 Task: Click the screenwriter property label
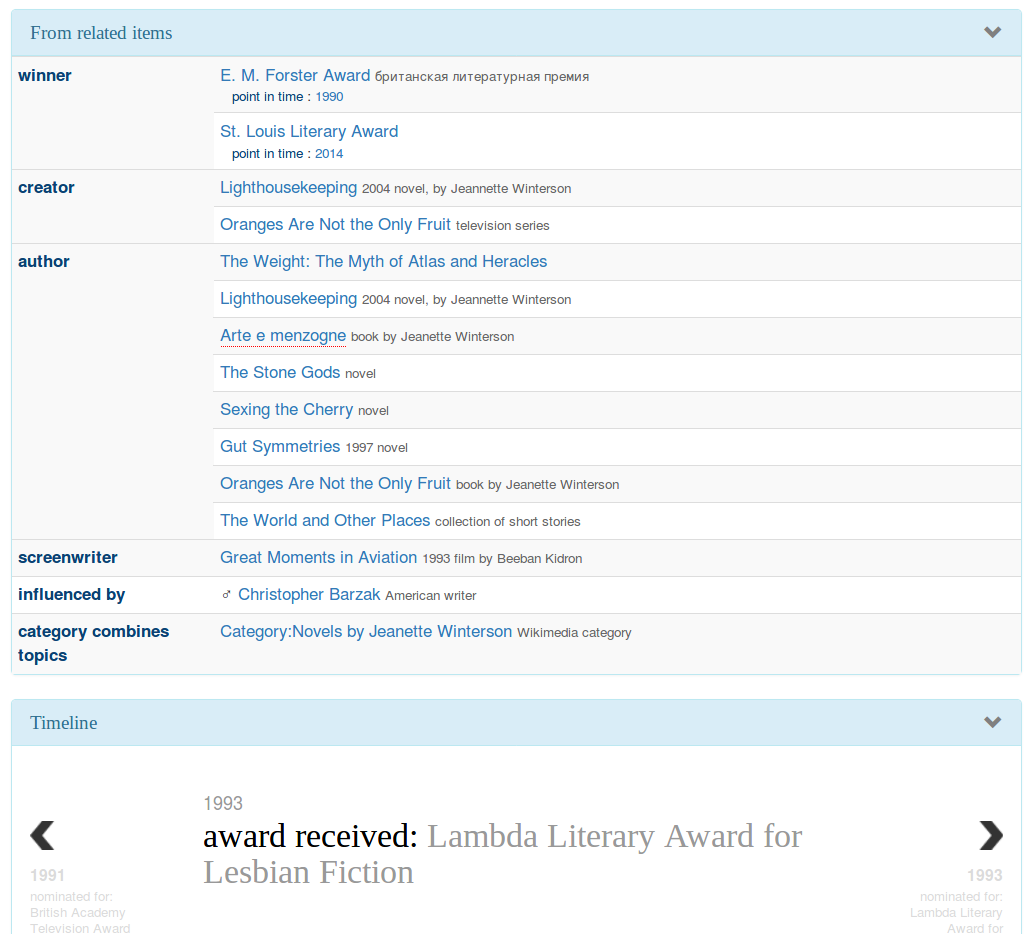pyautogui.click(x=67, y=557)
